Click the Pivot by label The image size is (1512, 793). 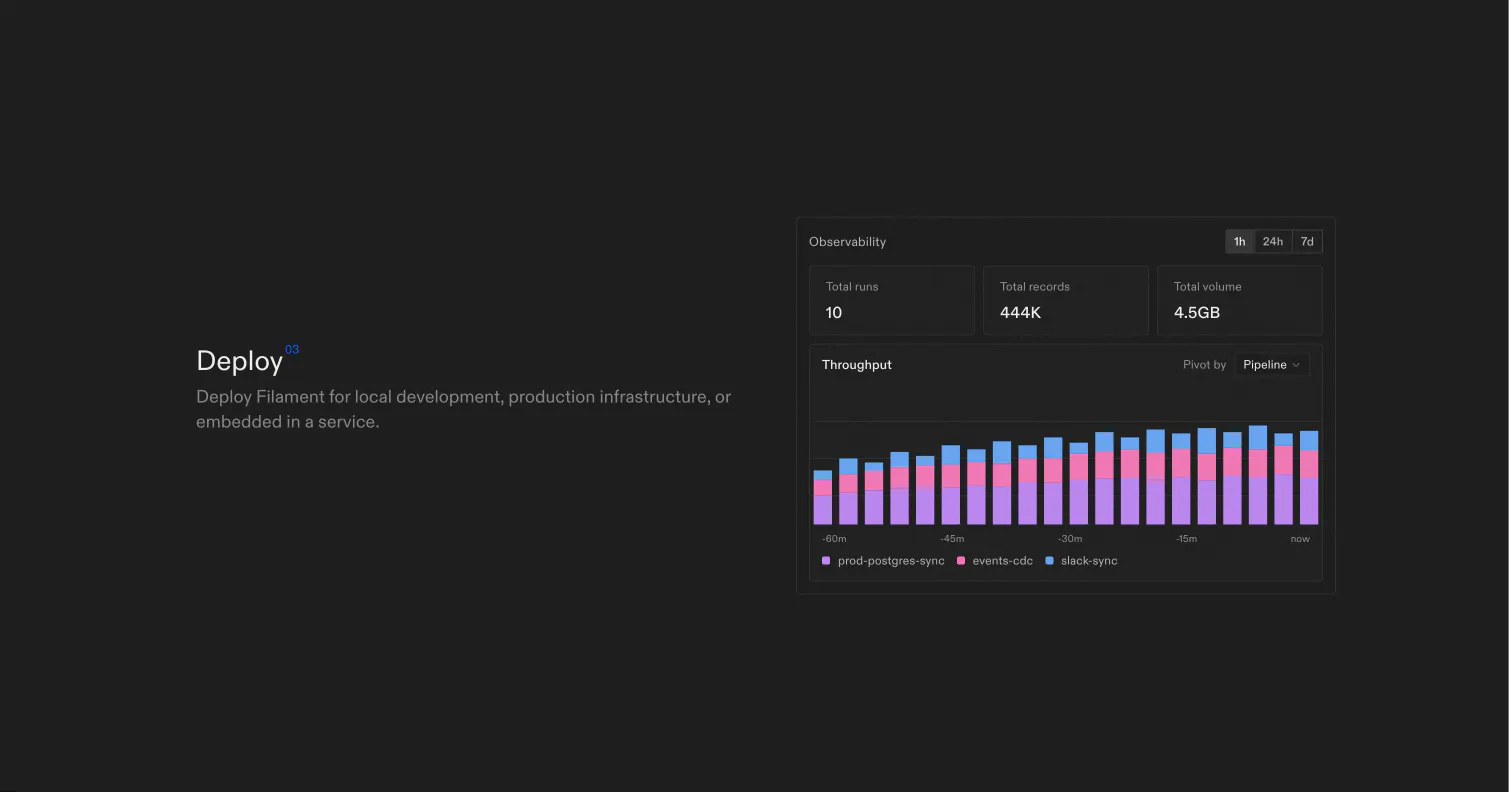1205,365
